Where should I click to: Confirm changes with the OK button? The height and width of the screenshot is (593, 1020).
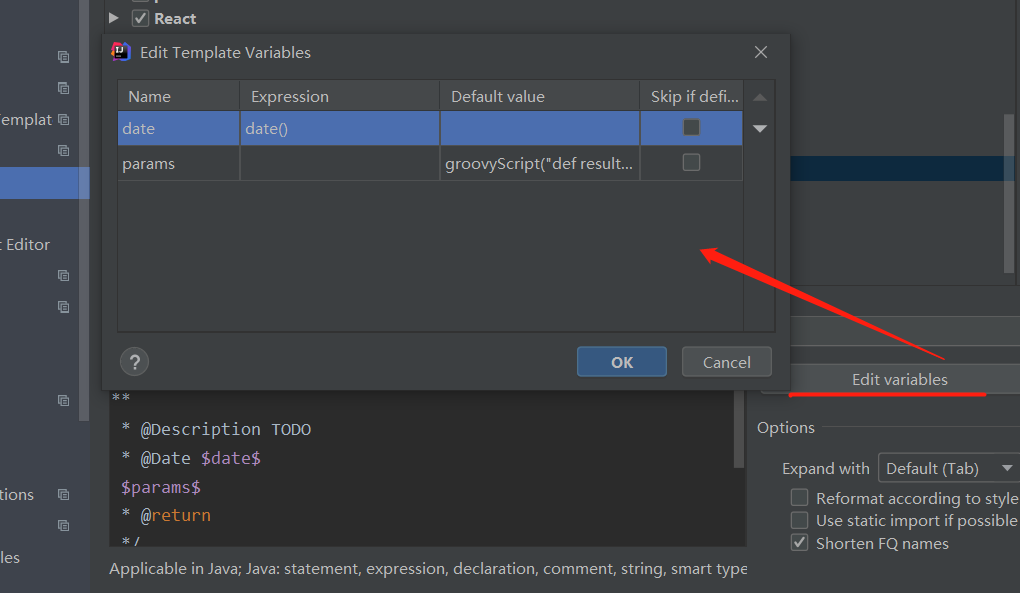click(621, 362)
